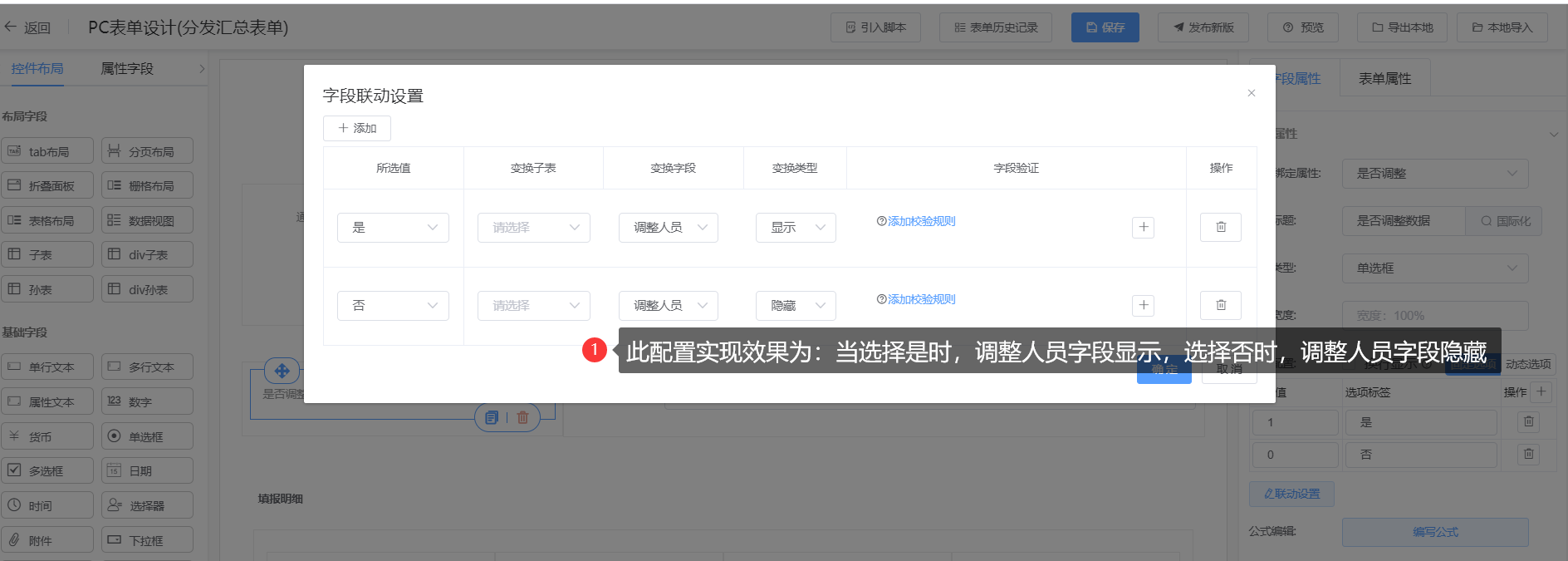This screenshot has width=1568, height=561.
Task: Switch to the 表单属性 tab
Action: [1384, 79]
